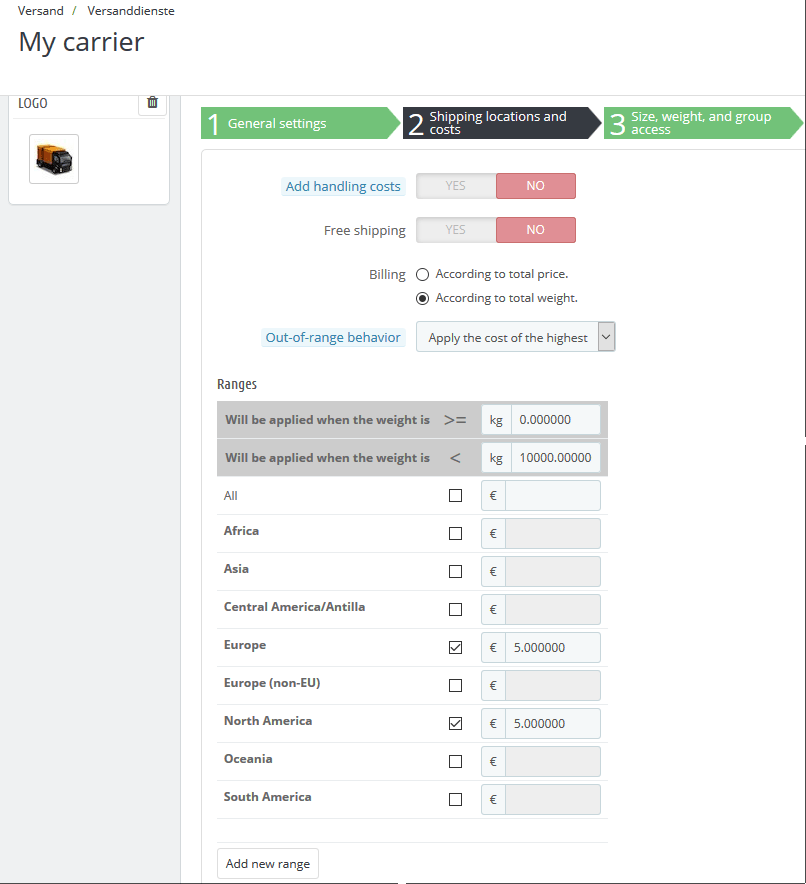
Task: Open the Out-of-range behavior dropdown
Action: 515,337
